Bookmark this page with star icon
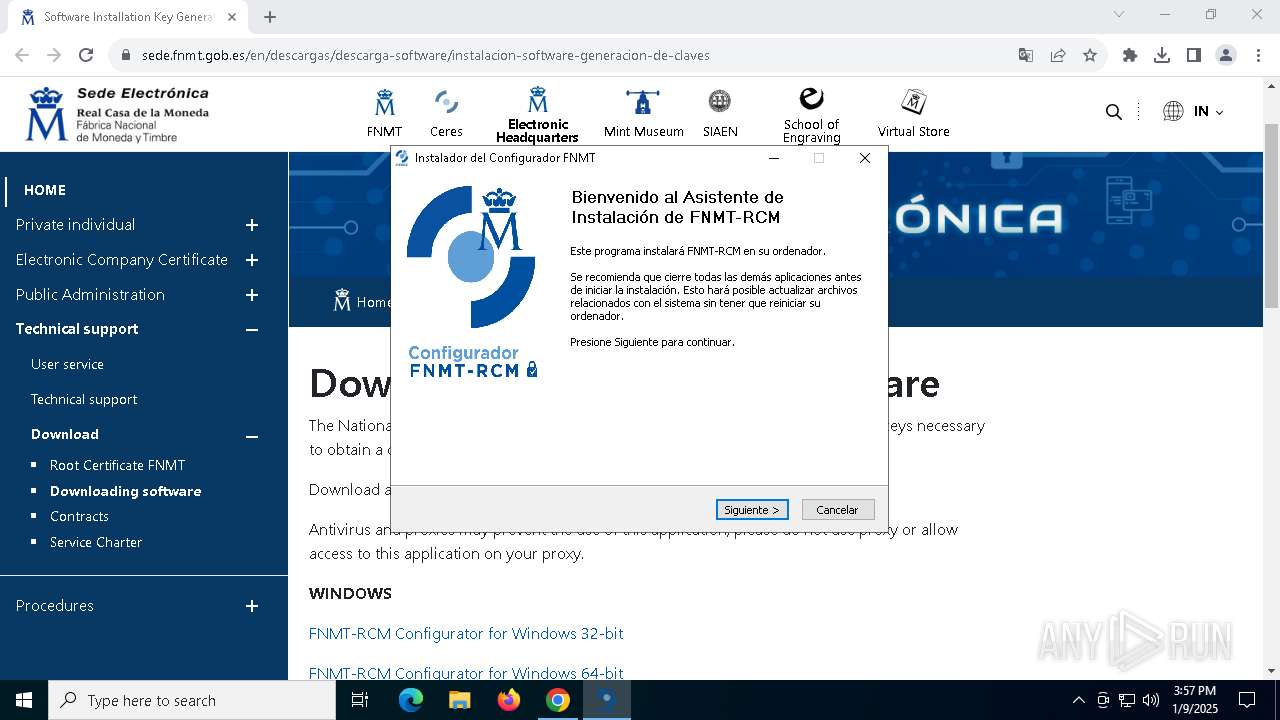This screenshot has height=720, width=1280. coord(1090,55)
